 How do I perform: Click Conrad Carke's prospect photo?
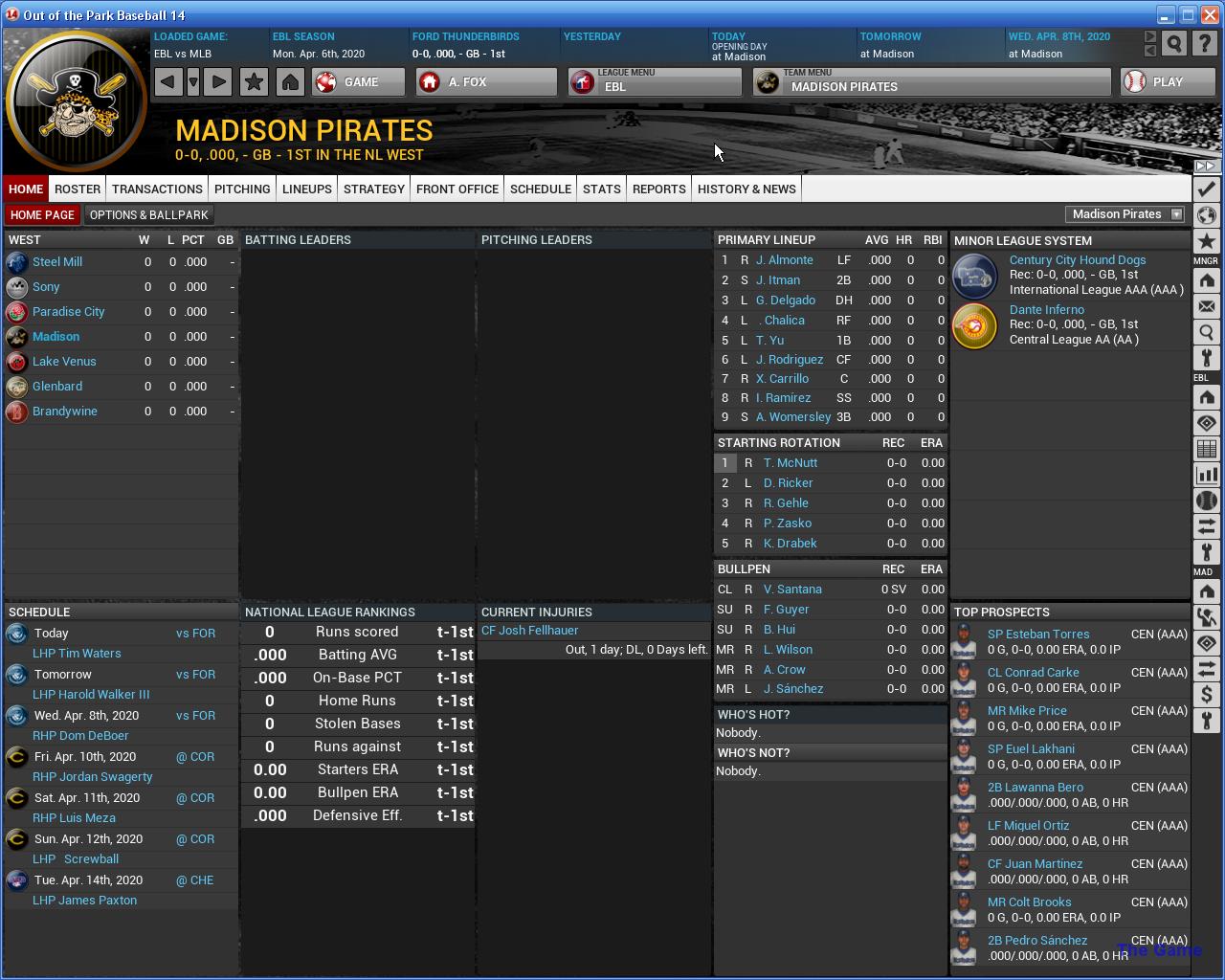[x=964, y=679]
